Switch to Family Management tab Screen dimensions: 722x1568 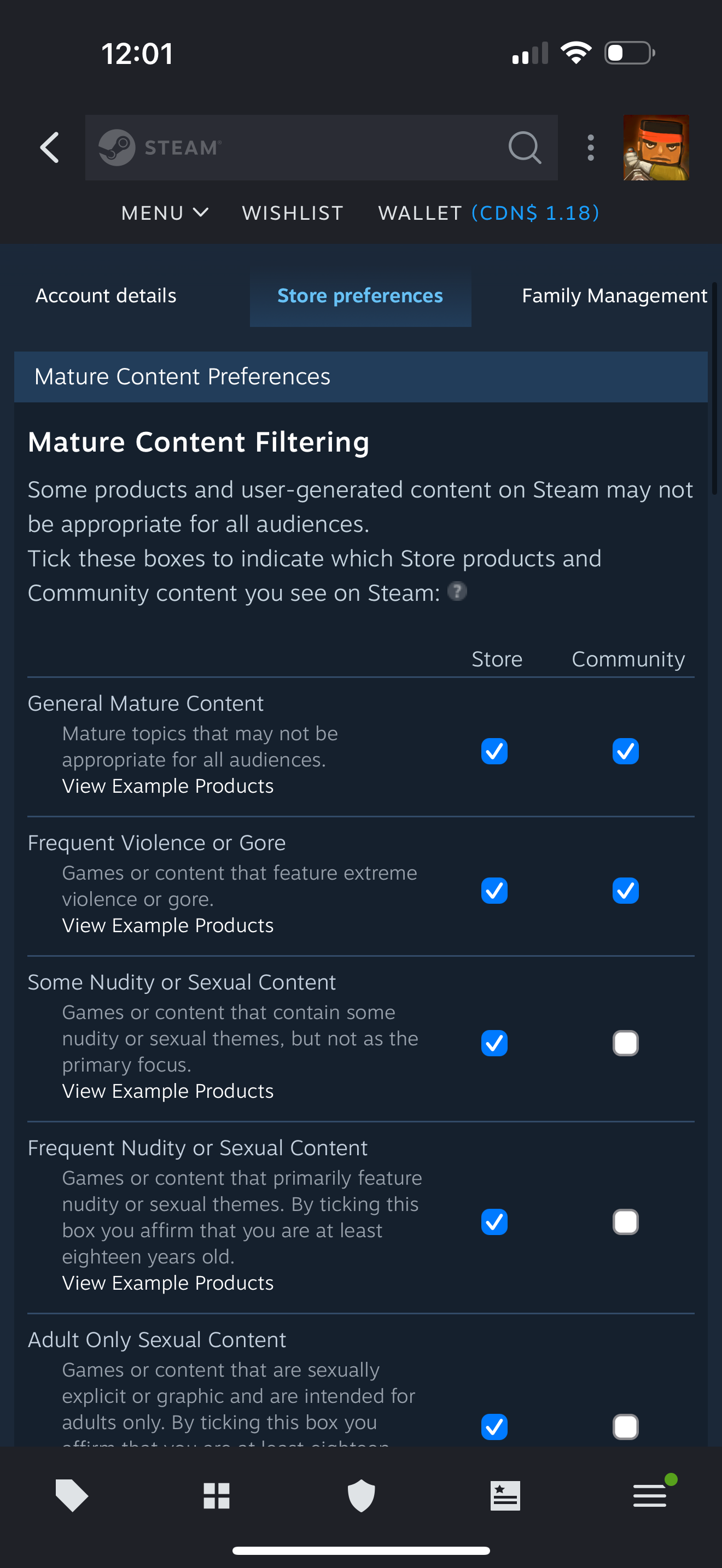click(614, 296)
